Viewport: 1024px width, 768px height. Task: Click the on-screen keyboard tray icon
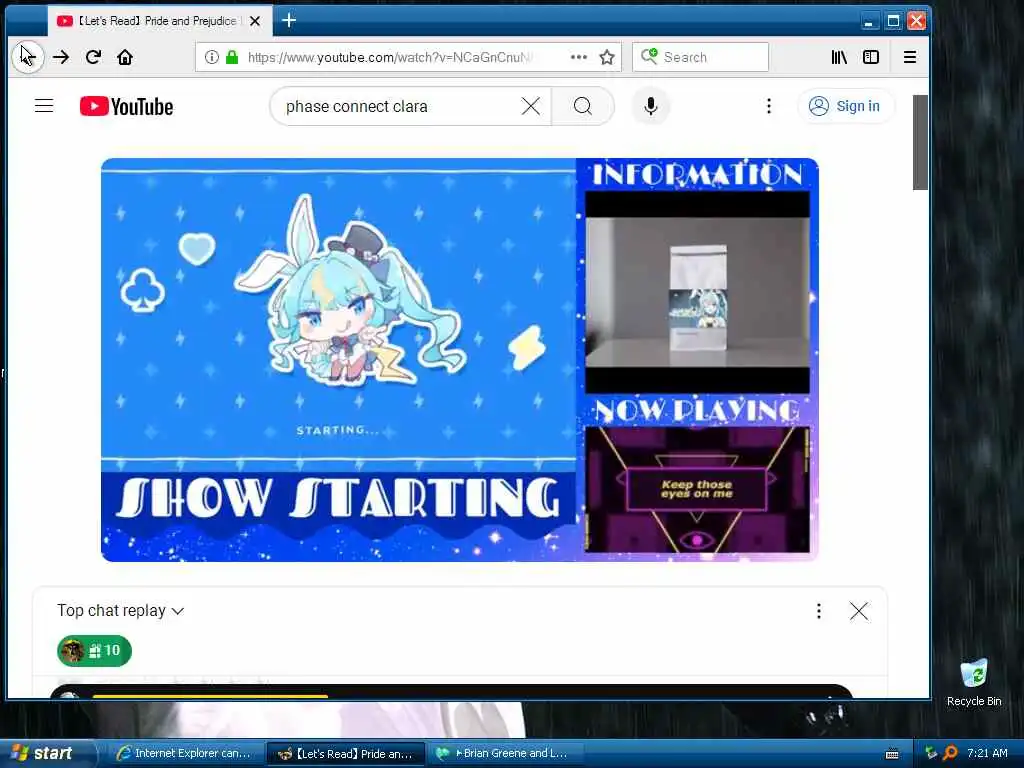892,754
